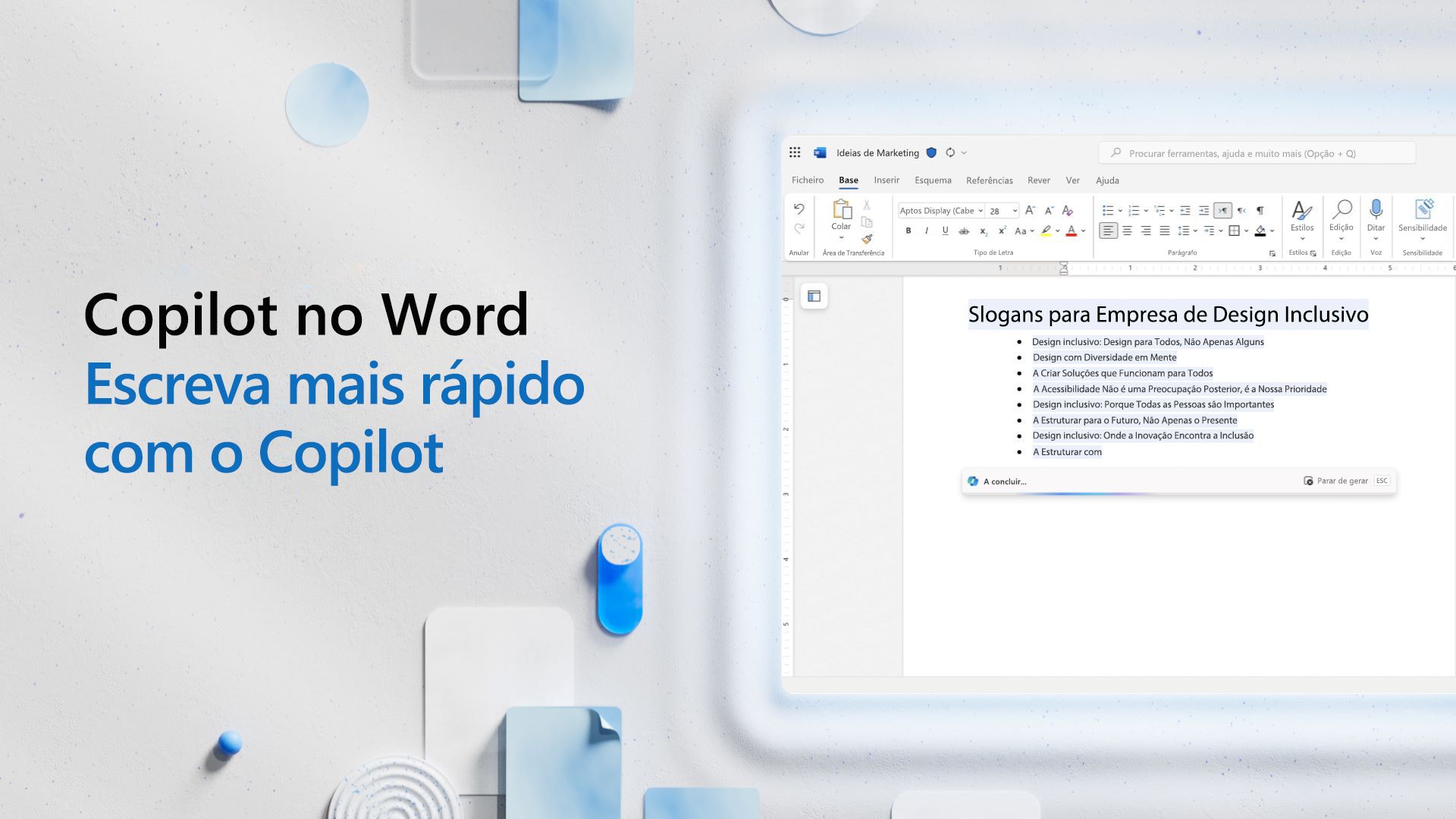Click the Ideias de Marketing document title
The width and height of the screenshot is (1456, 819).
point(877,153)
